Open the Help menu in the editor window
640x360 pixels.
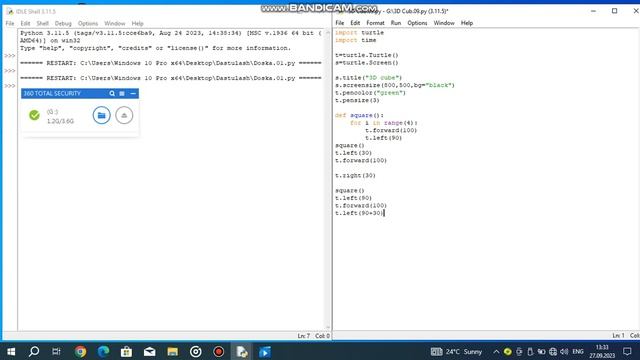click(467, 23)
